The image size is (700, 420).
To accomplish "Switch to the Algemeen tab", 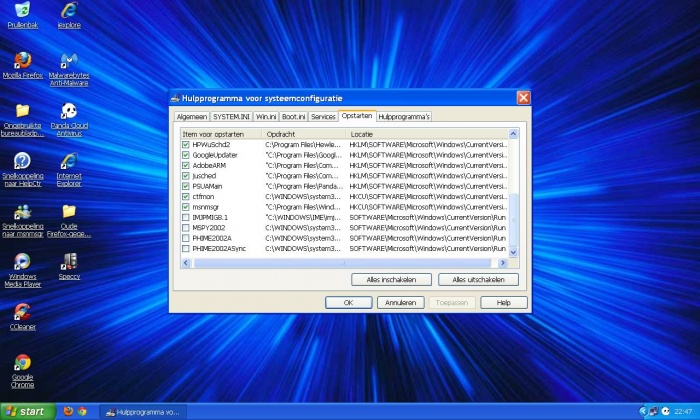I will [x=192, y=116].
